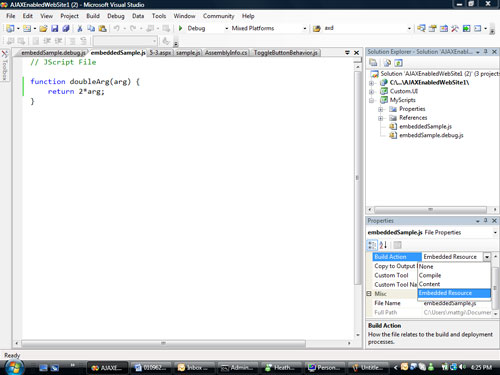The width and height of the screenshot is (500, 375).
Task: Open Object Browser toolbar icon
Action: point(444,28)
